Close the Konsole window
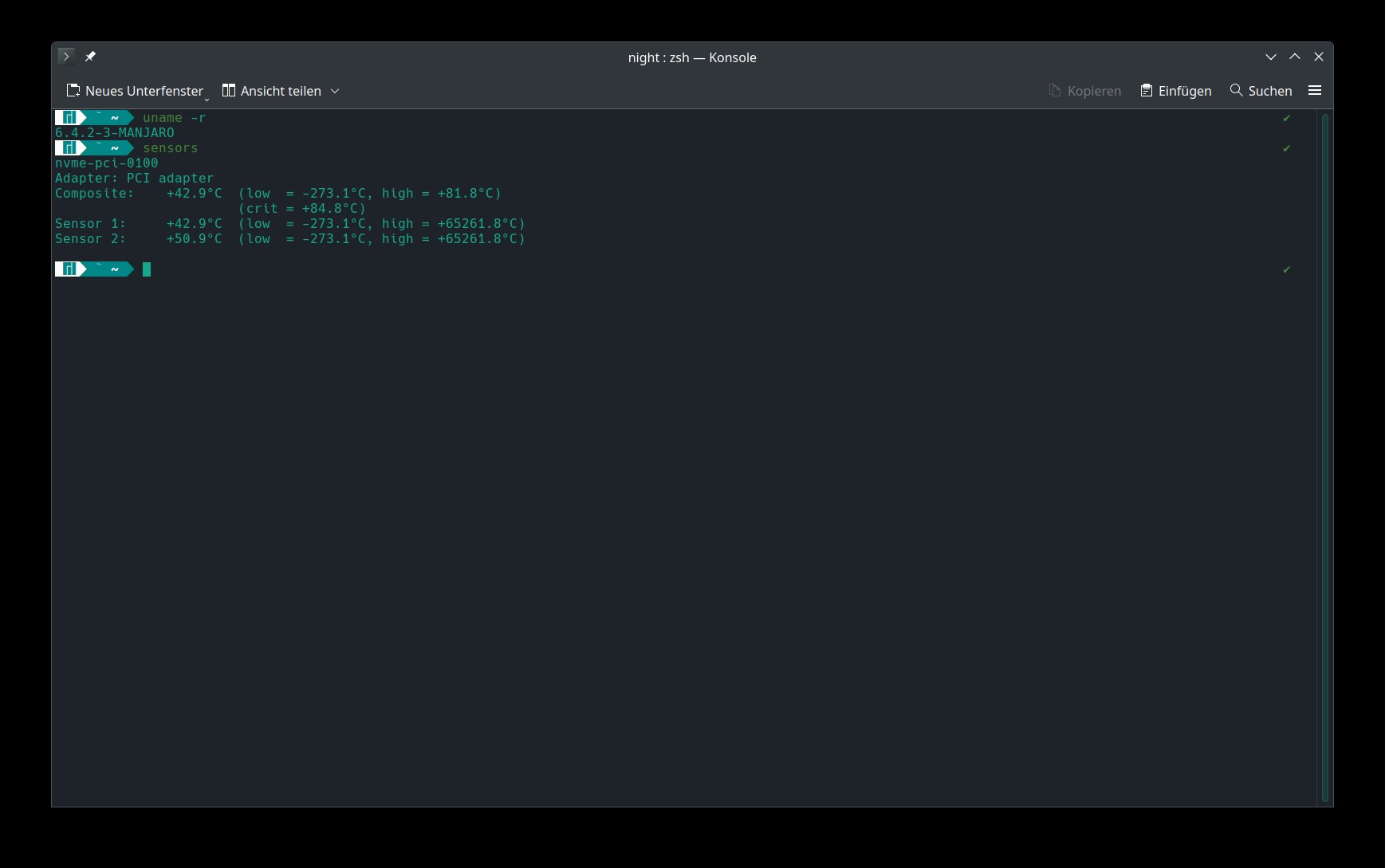 click(1319, 57)
